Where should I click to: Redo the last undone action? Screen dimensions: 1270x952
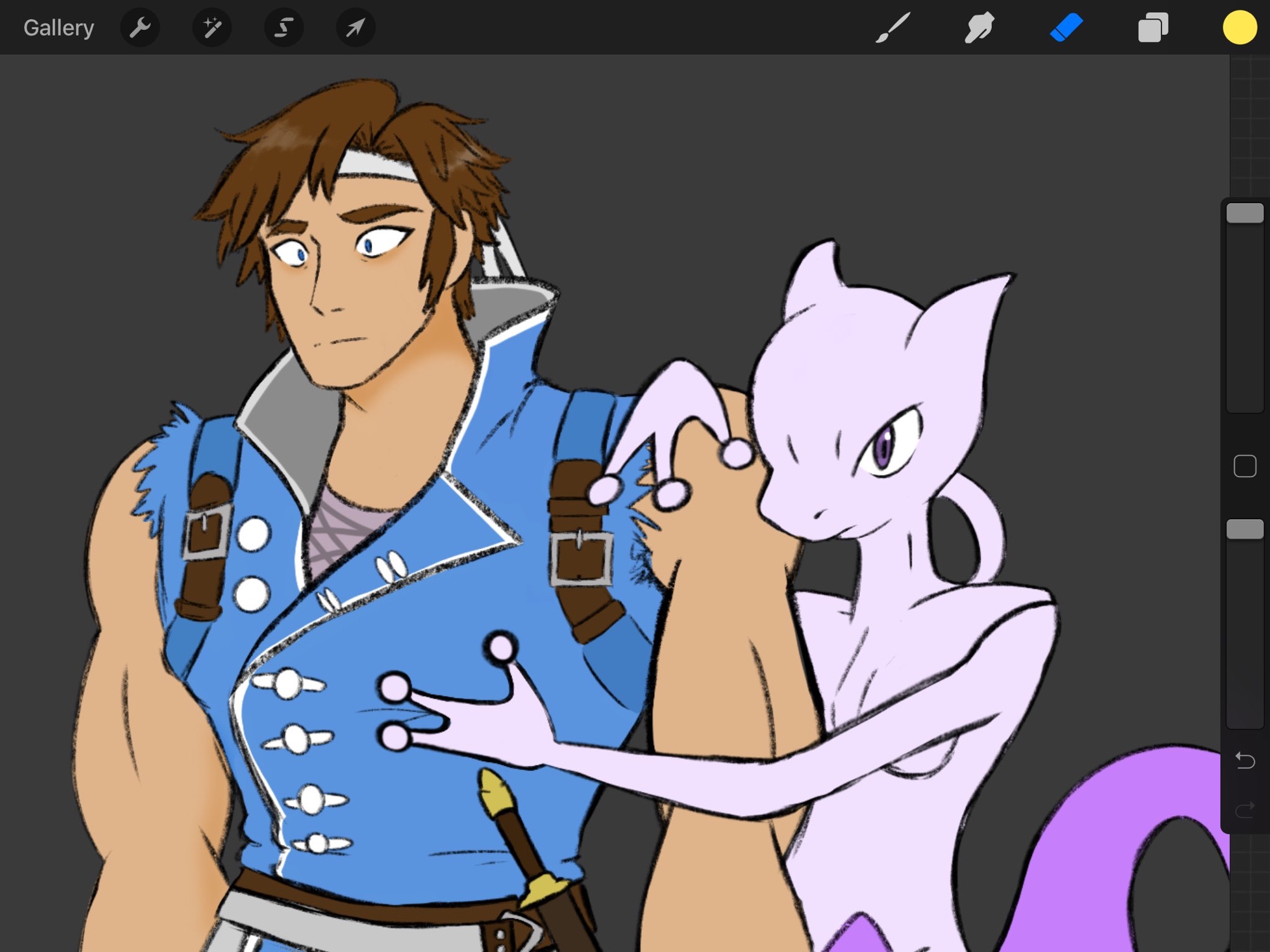coord(1245,809)
